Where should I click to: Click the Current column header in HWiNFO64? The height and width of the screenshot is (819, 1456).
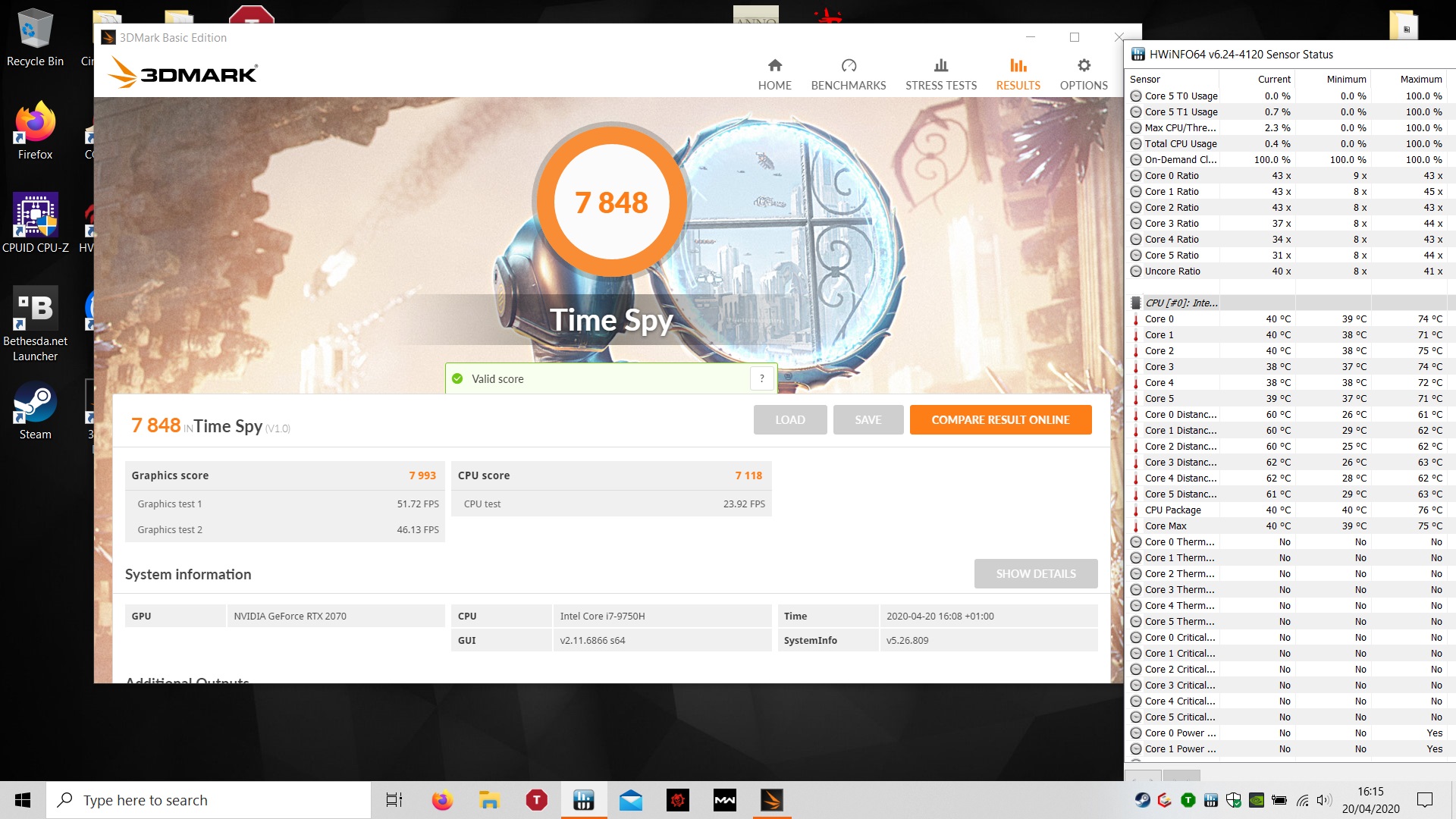[x=1257, y=79]
